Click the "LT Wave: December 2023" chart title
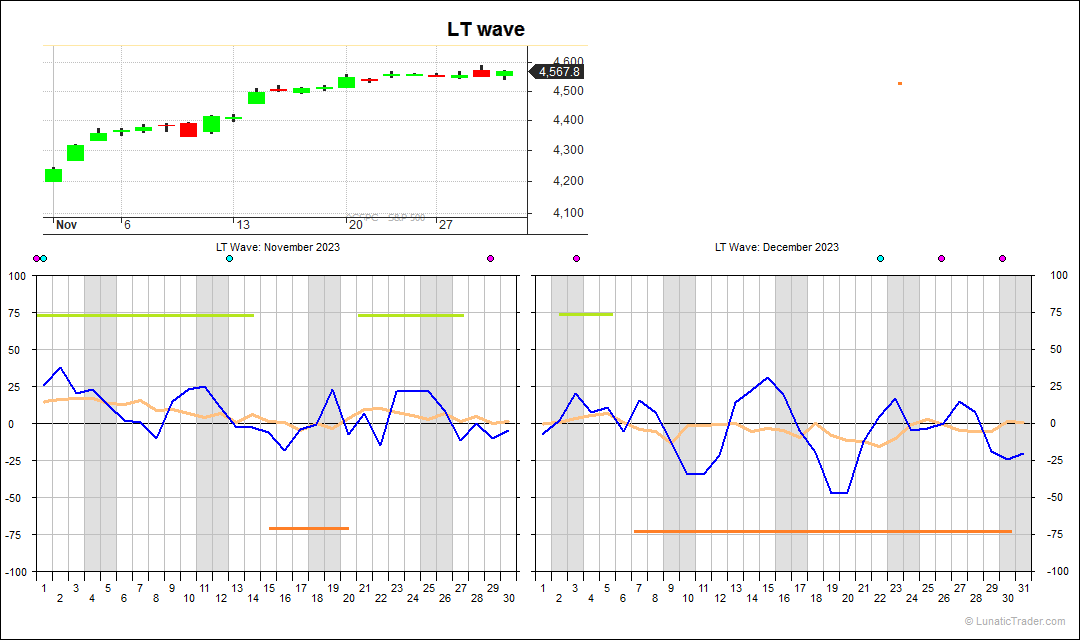 (x=776, y=247)
